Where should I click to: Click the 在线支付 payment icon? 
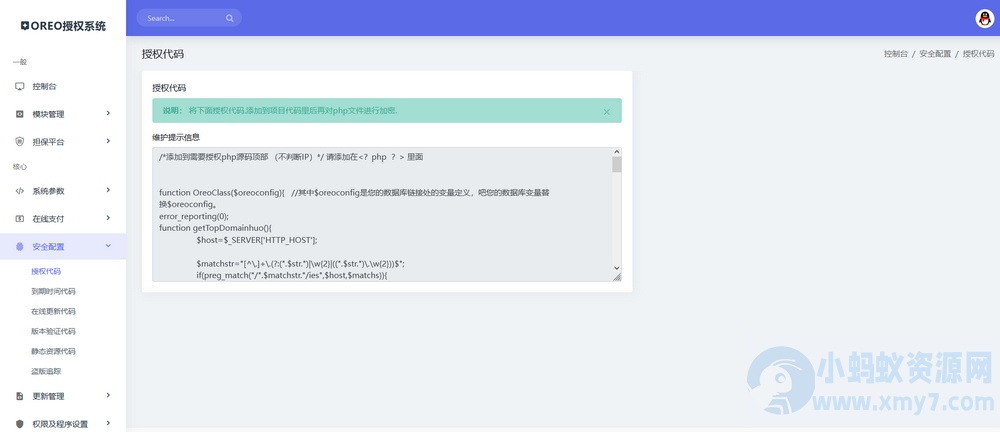pyautogui.click(x=19, y=218)
